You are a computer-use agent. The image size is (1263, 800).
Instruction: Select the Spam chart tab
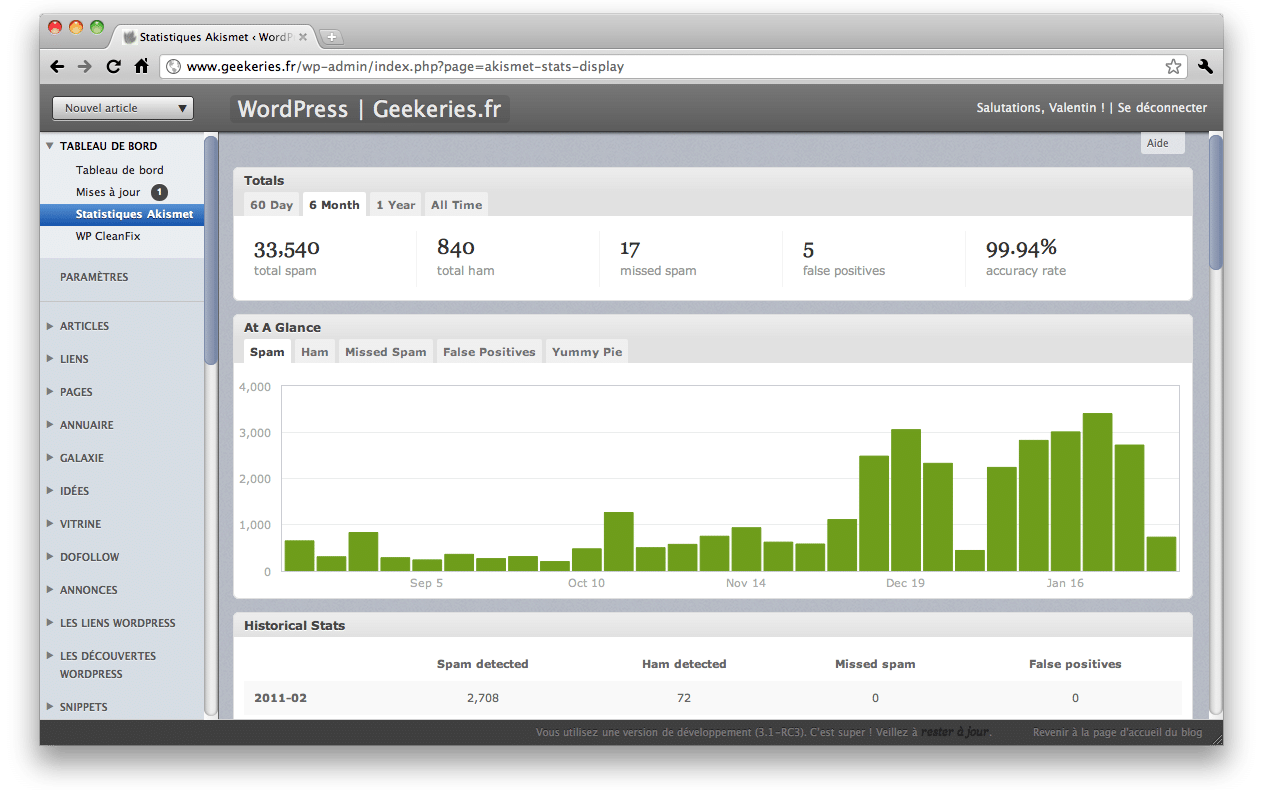(x=267, y=352)
